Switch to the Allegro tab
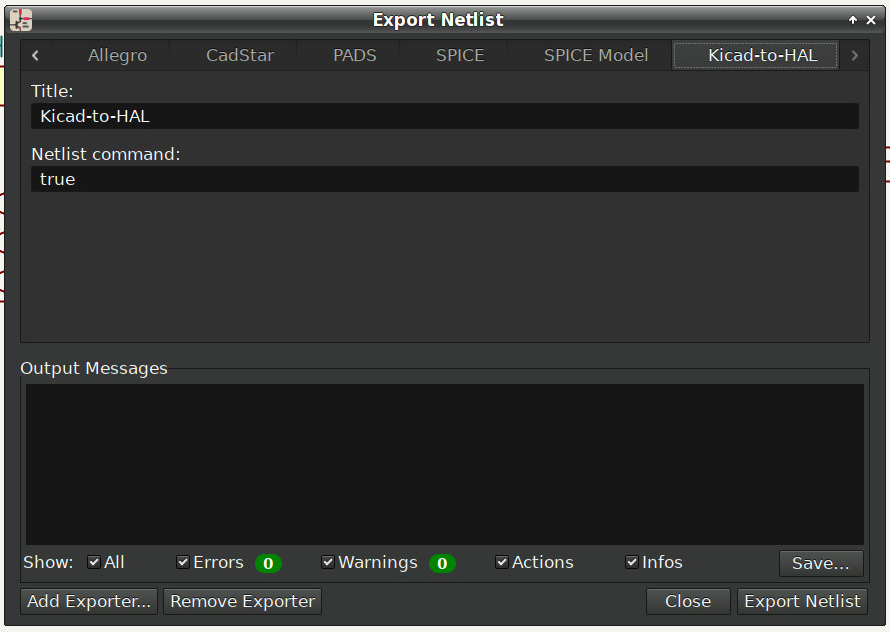 coord(117,55)
